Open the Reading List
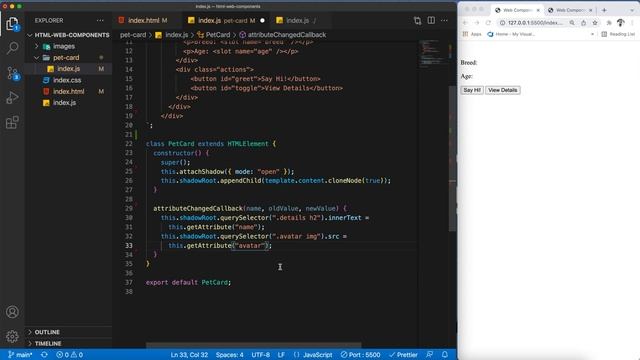This screenshot has height=360, width=640. [x=618, y=34]
